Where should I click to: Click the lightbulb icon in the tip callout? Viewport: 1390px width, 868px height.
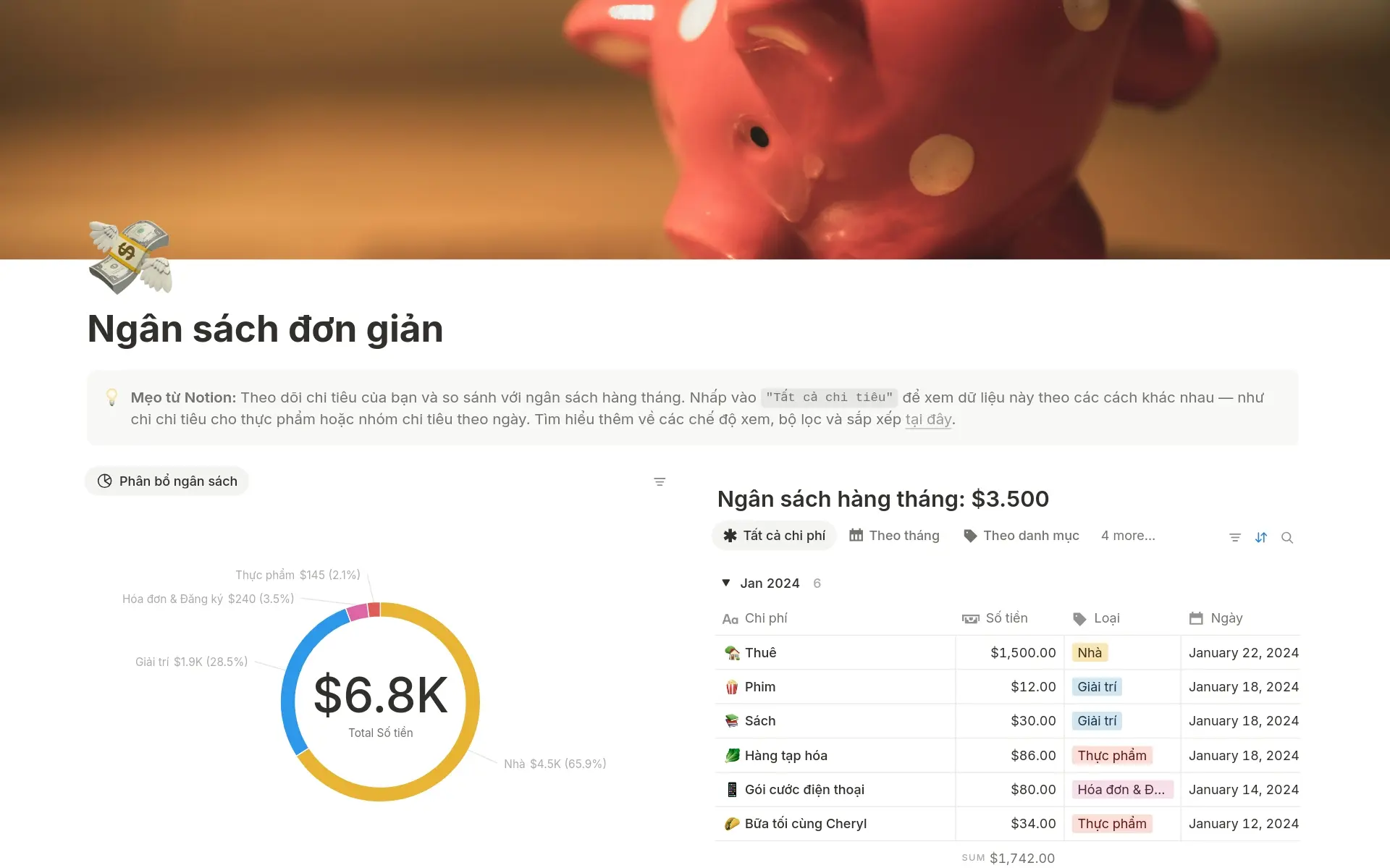(x=112, y=397)
